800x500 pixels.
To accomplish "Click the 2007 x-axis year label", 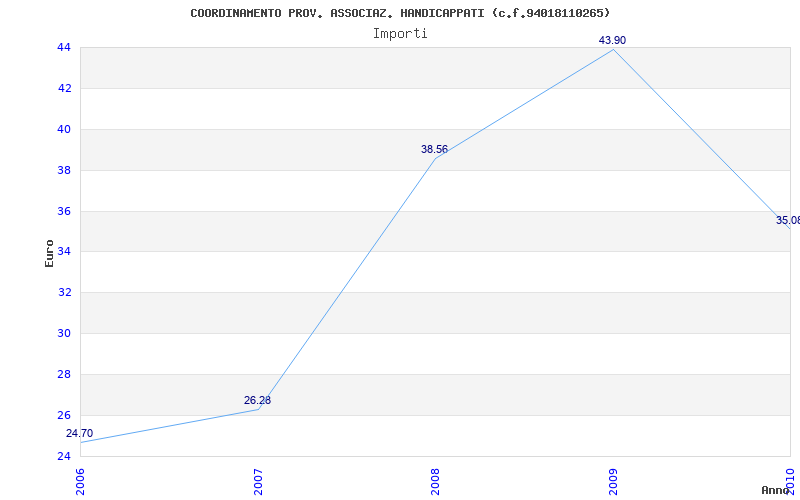I will 258,482.
